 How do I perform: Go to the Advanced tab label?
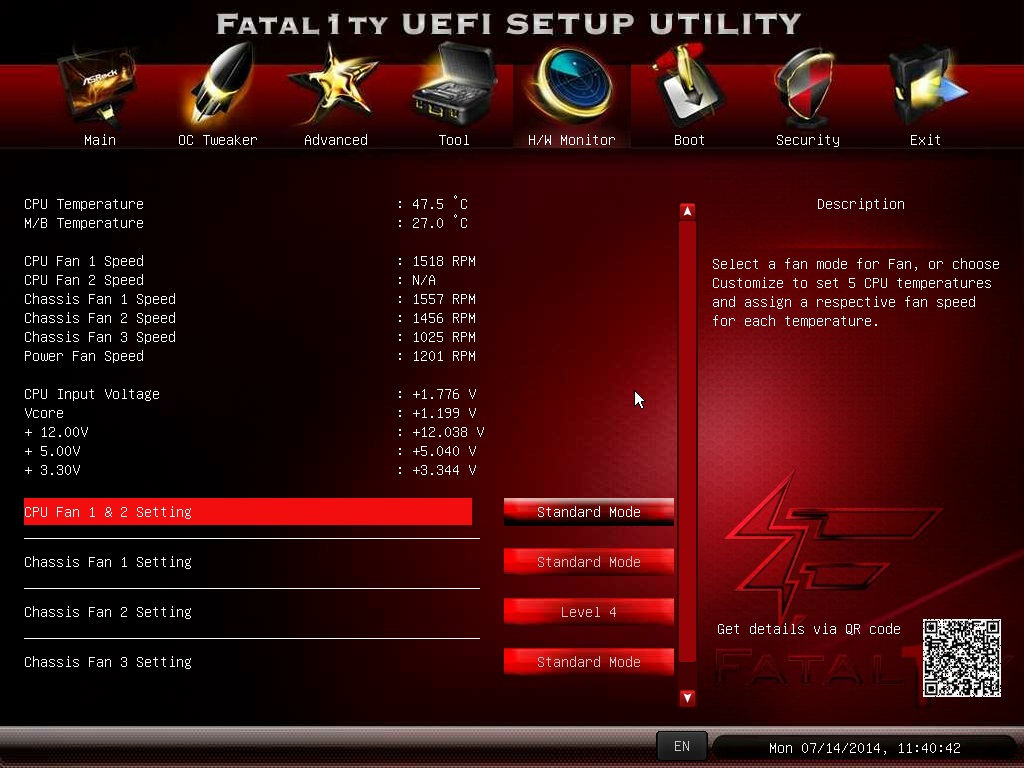pos(336,140)
